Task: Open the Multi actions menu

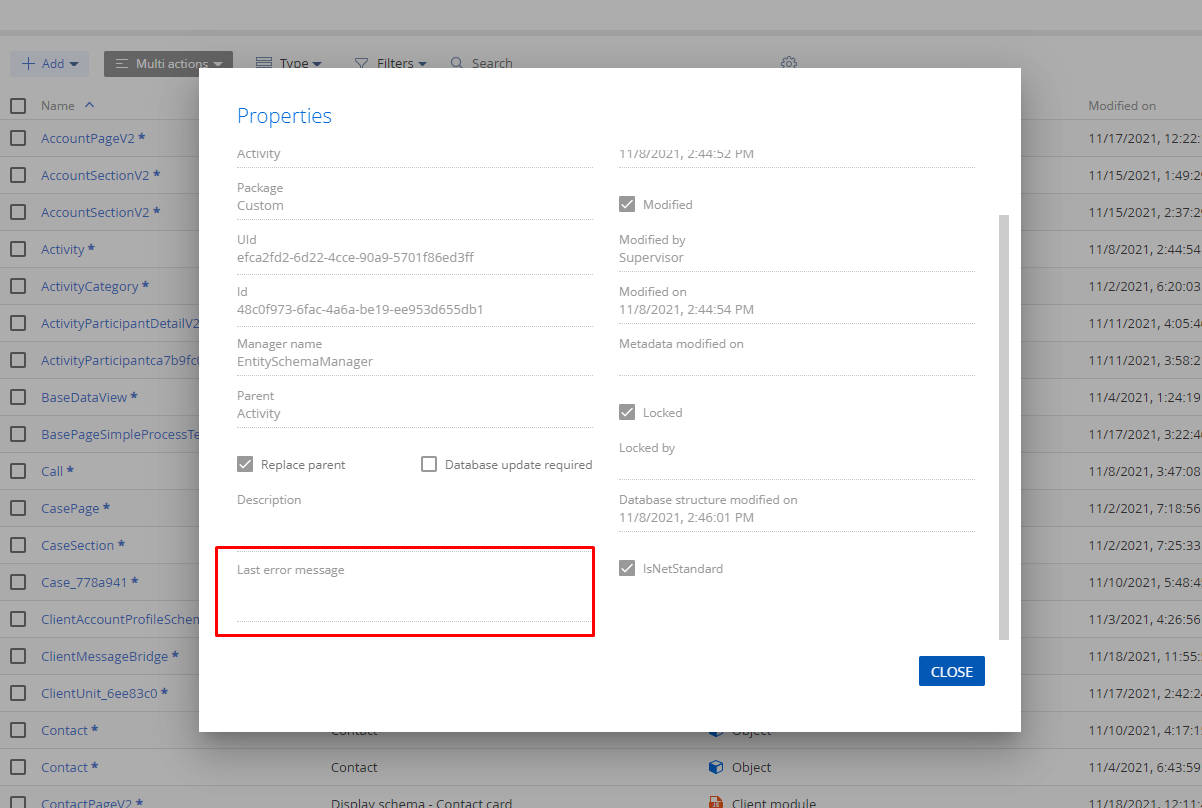Action: (168, 62)
